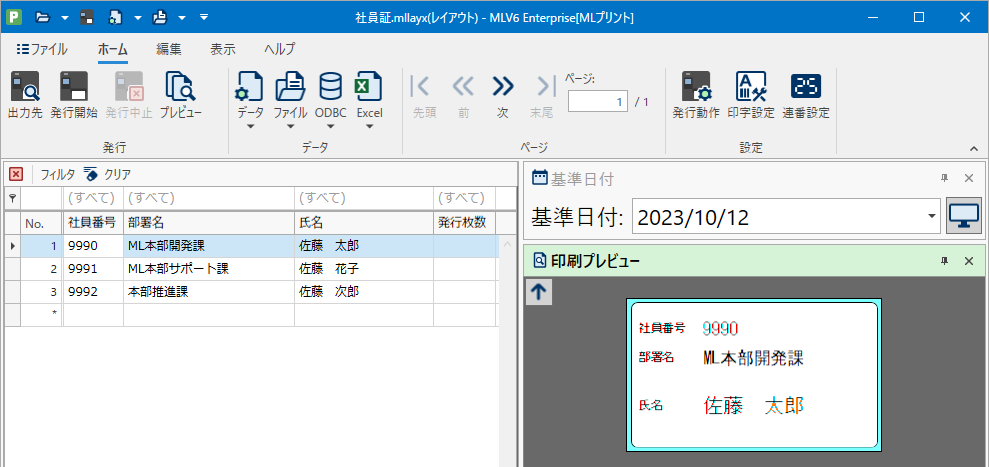989x467 pixels.
Task: Open the 基準日付 date dropdown
Action: [x=932, y=217]
